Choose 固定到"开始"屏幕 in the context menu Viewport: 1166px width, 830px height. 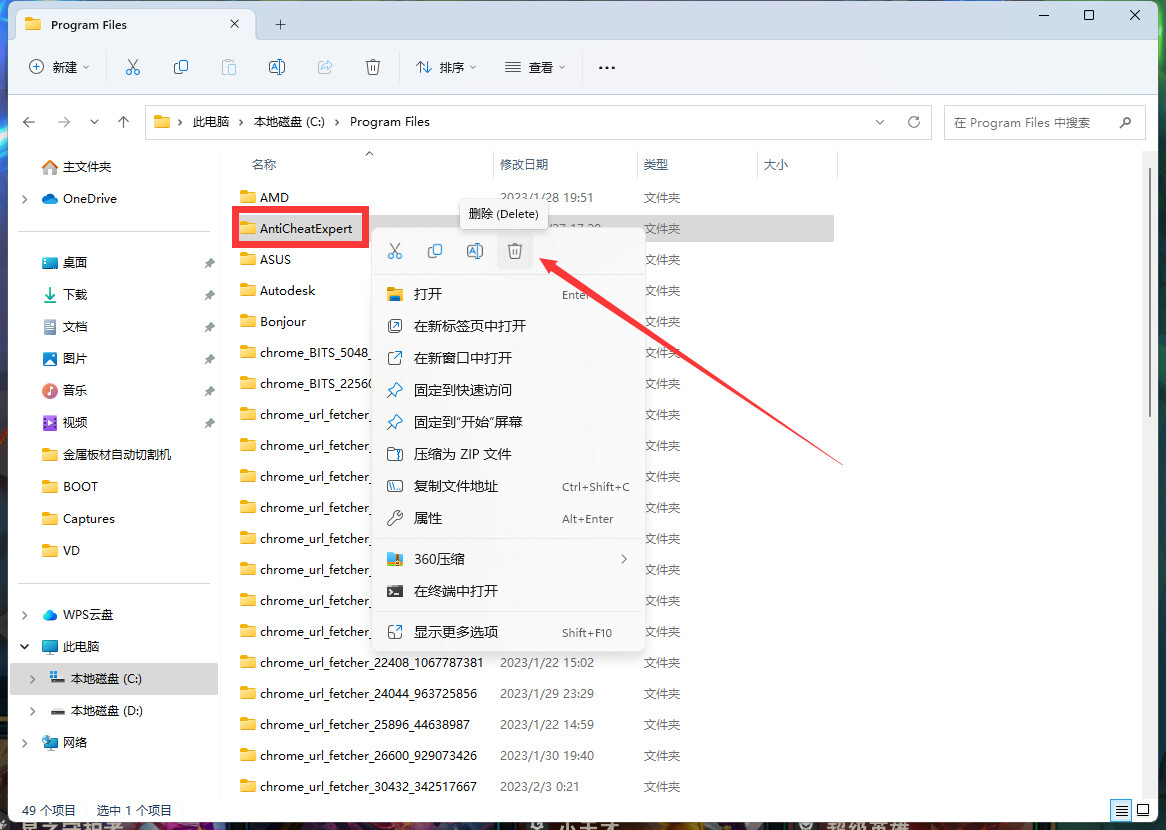tap(507, 422)
